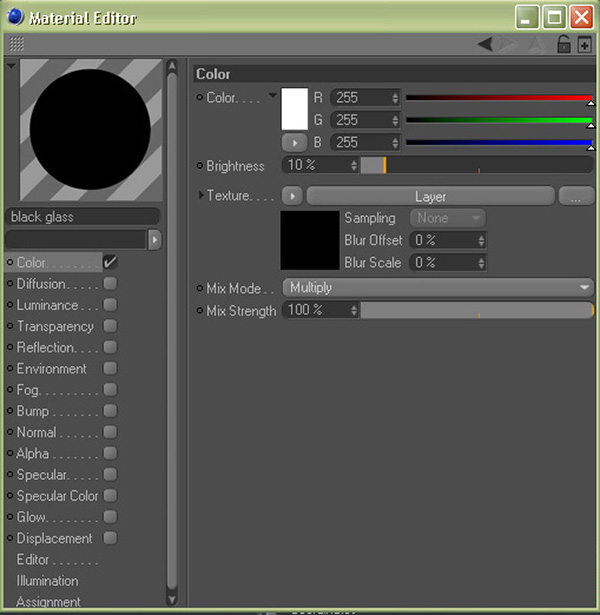Enable the Environment channel checkbox
Image resolution: width=600 pixels, height=615 pixels.
pos(110,368)
